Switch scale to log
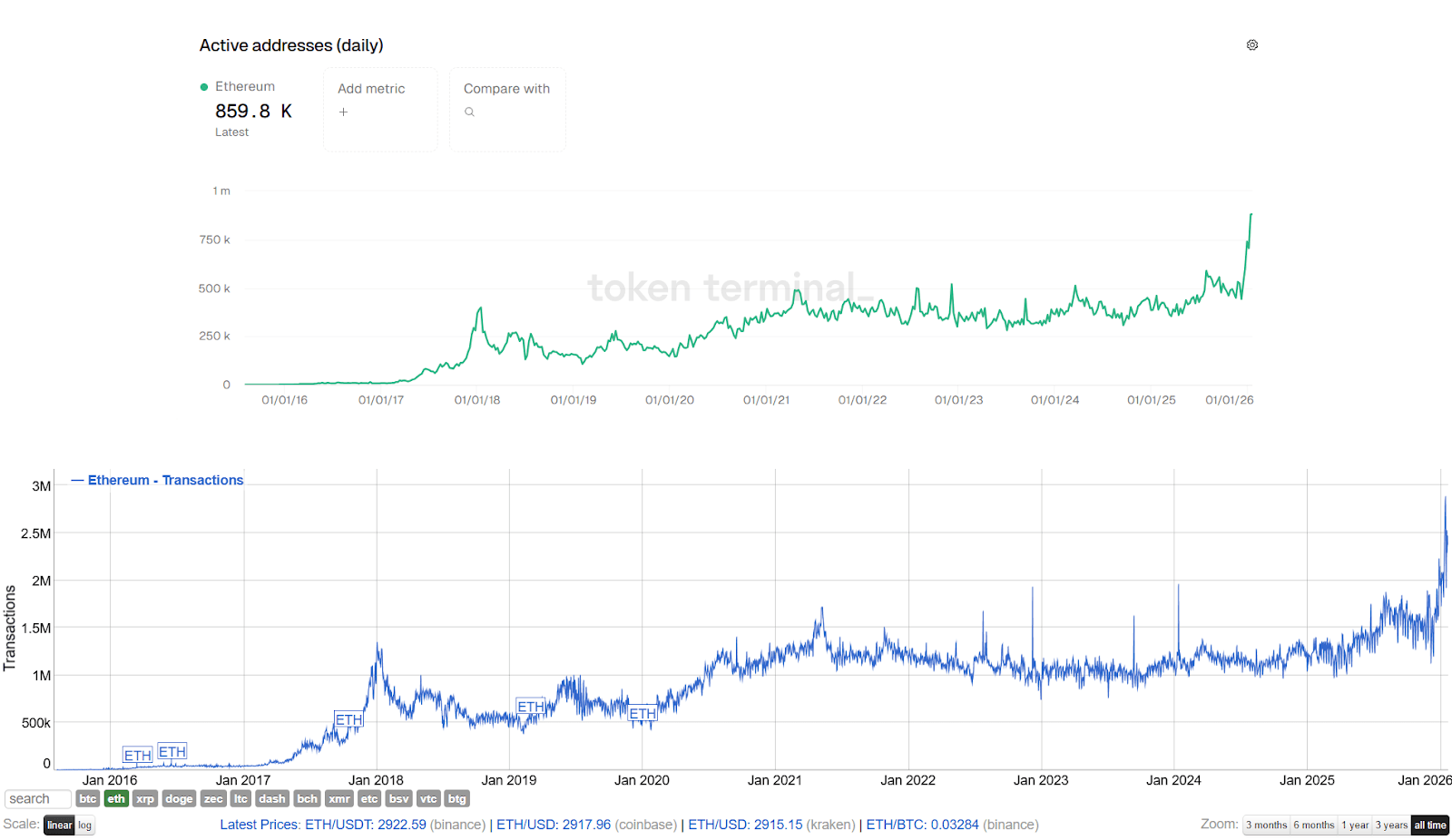This screenshot has width=1452, height=840. click(x=84, y=825)
